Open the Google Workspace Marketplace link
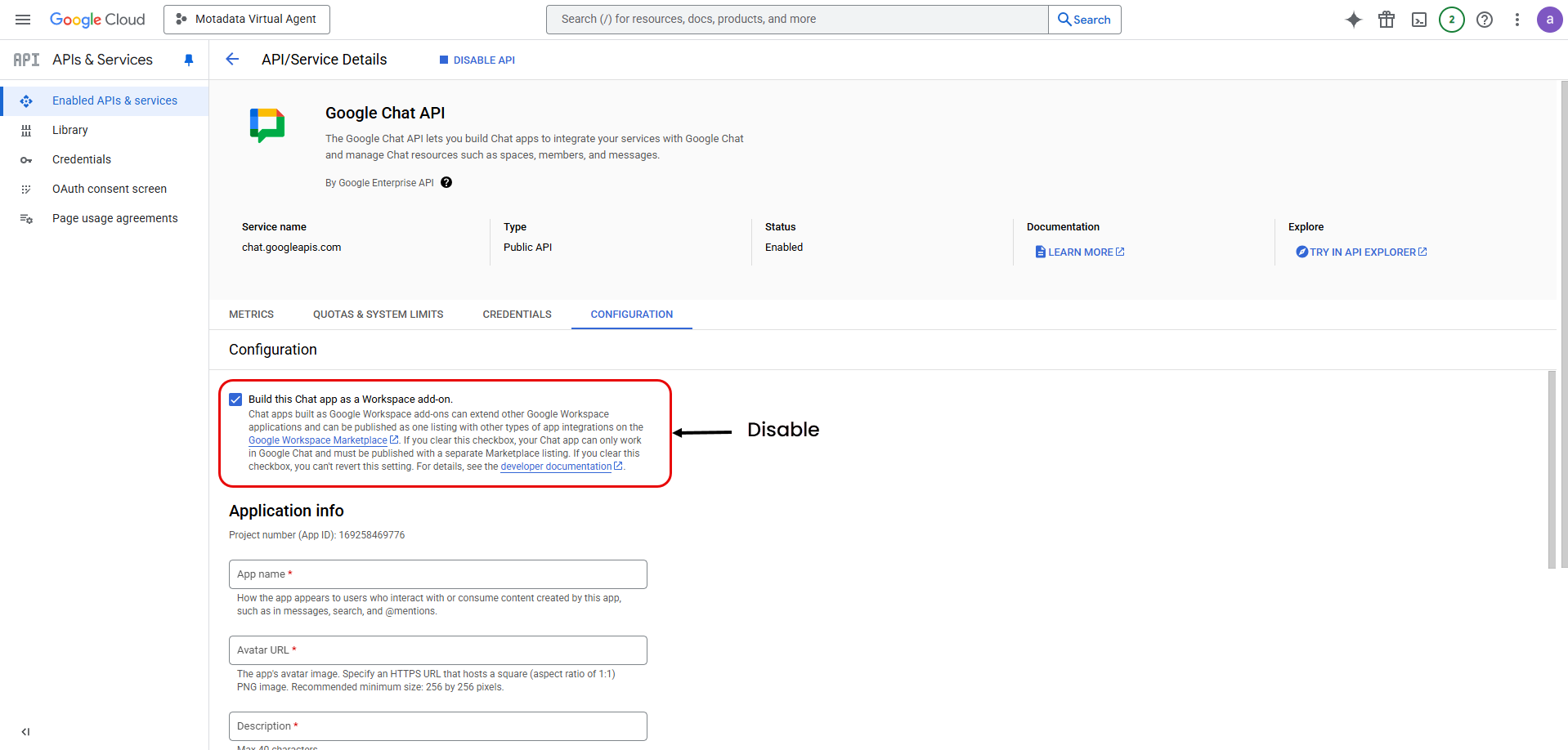 coord(317,440)
